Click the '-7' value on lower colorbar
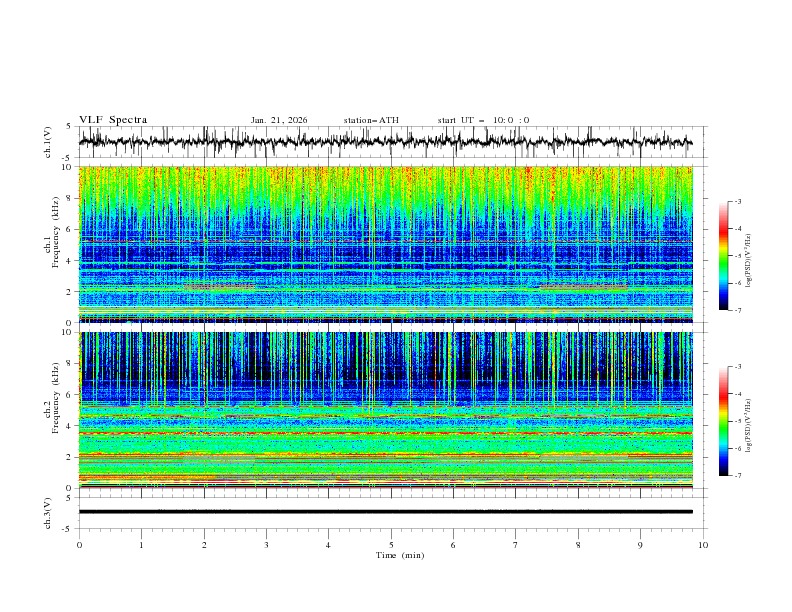792x612 pixels. click(737, 476)
